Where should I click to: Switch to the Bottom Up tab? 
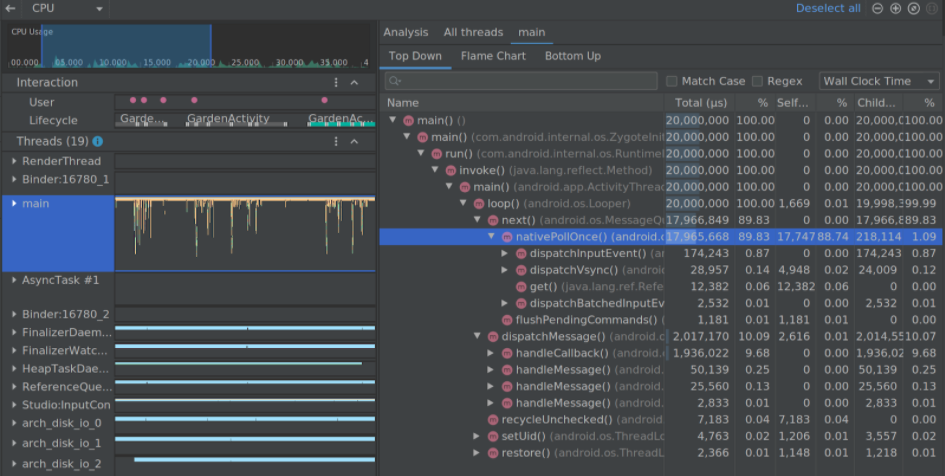click(573, 56)
